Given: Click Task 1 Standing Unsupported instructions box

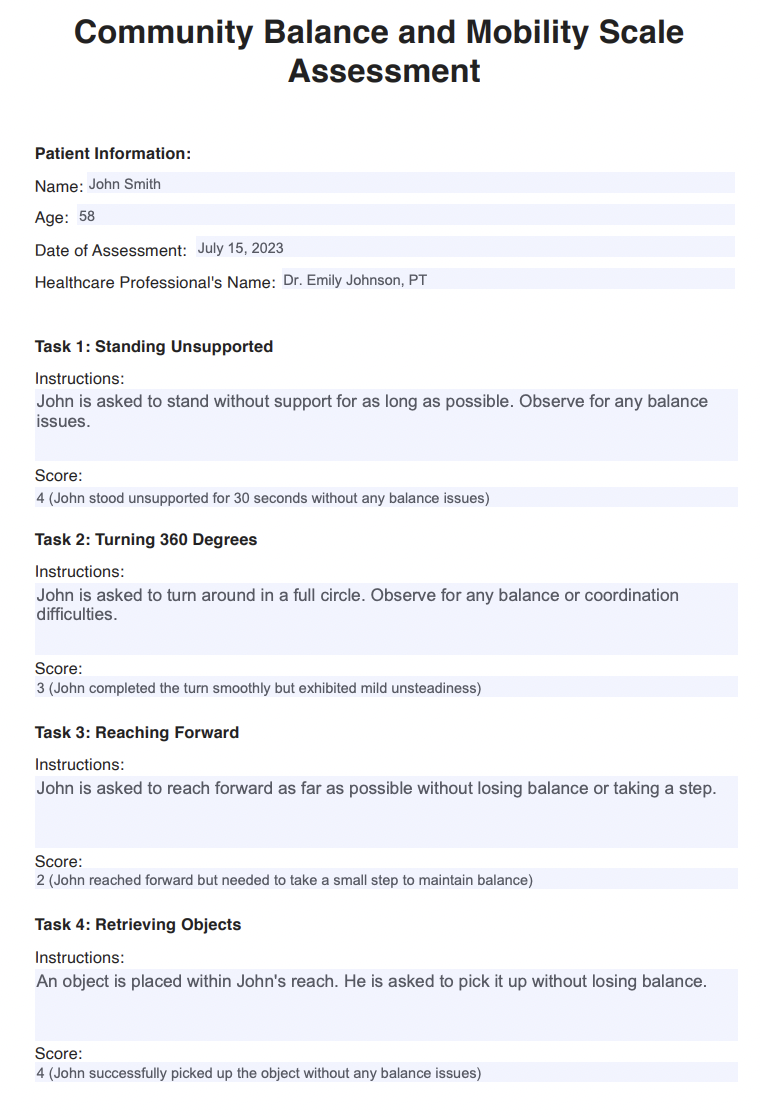Looking at the screenshot, I should 386,424.
